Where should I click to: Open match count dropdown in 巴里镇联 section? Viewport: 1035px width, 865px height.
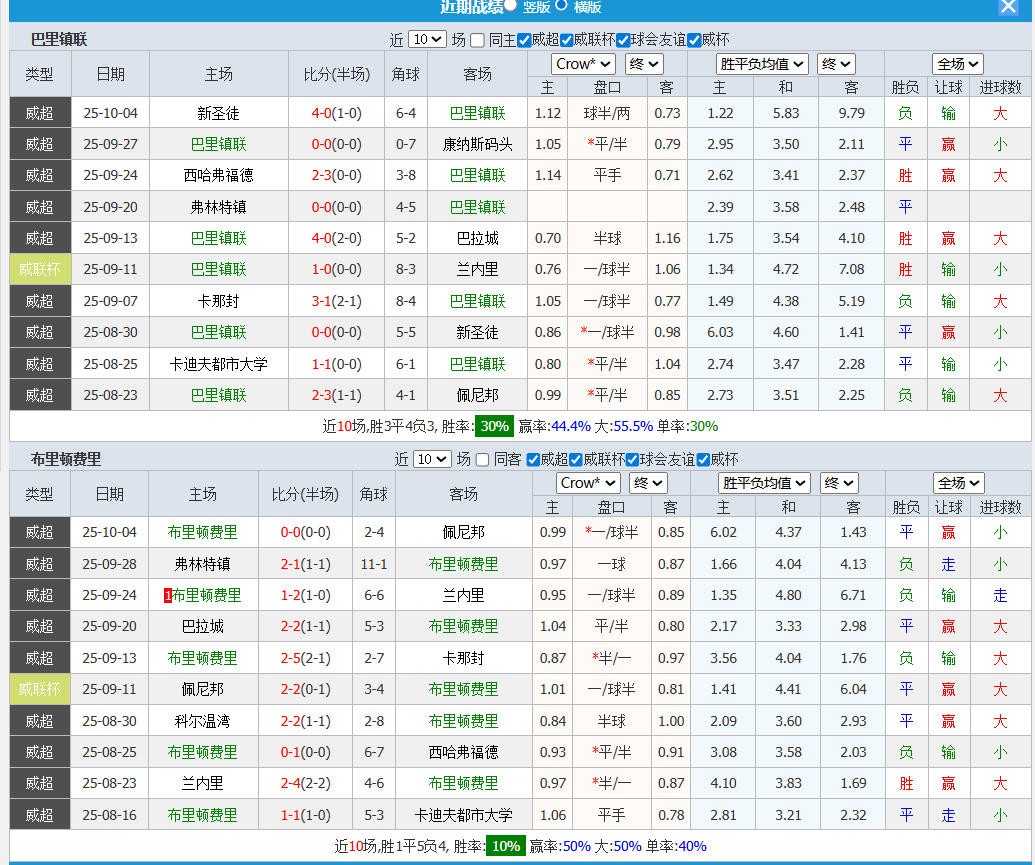click(x=427, y=40)
